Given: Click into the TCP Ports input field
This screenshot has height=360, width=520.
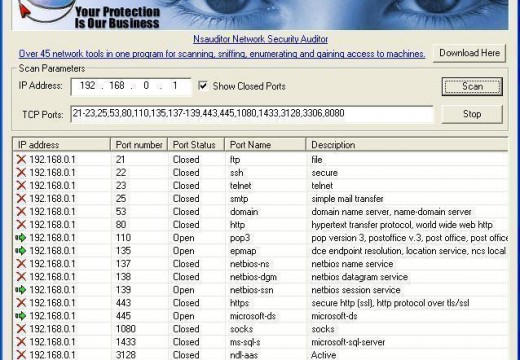Looking at the screenshot, I should click(252, 114).
